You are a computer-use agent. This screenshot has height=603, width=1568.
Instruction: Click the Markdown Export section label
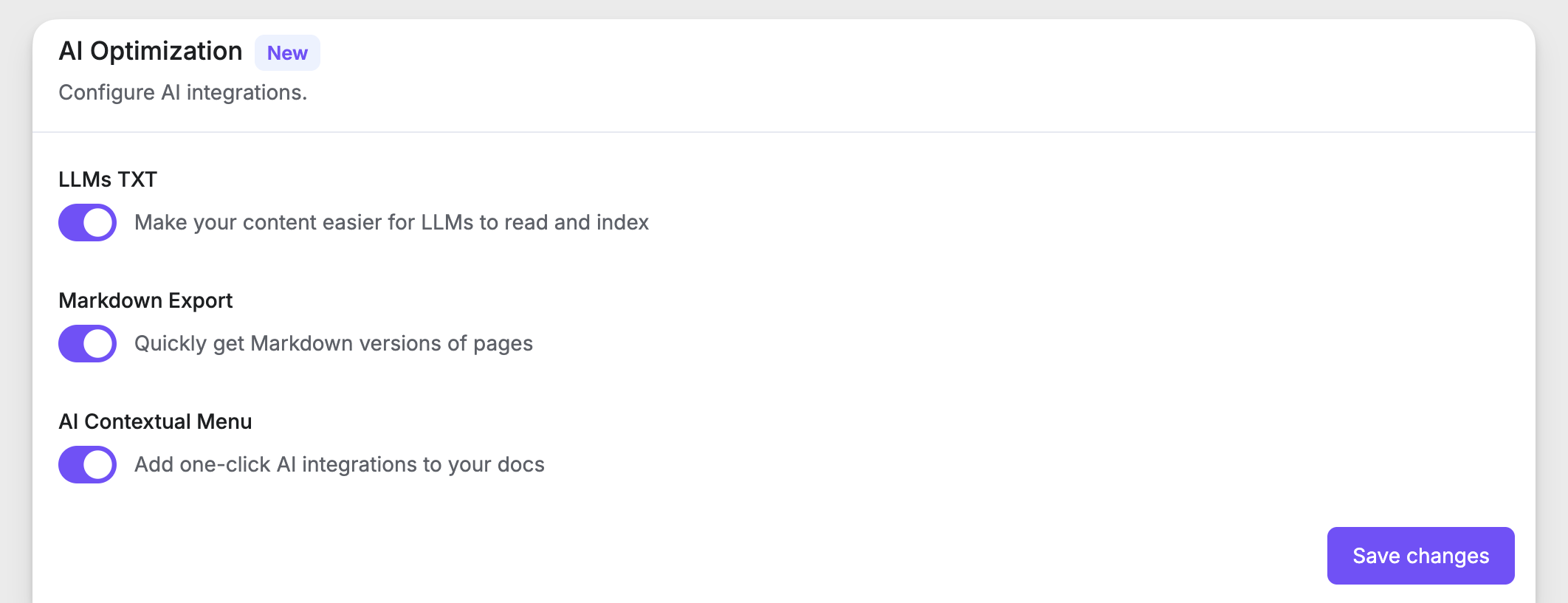coord(145,300)
